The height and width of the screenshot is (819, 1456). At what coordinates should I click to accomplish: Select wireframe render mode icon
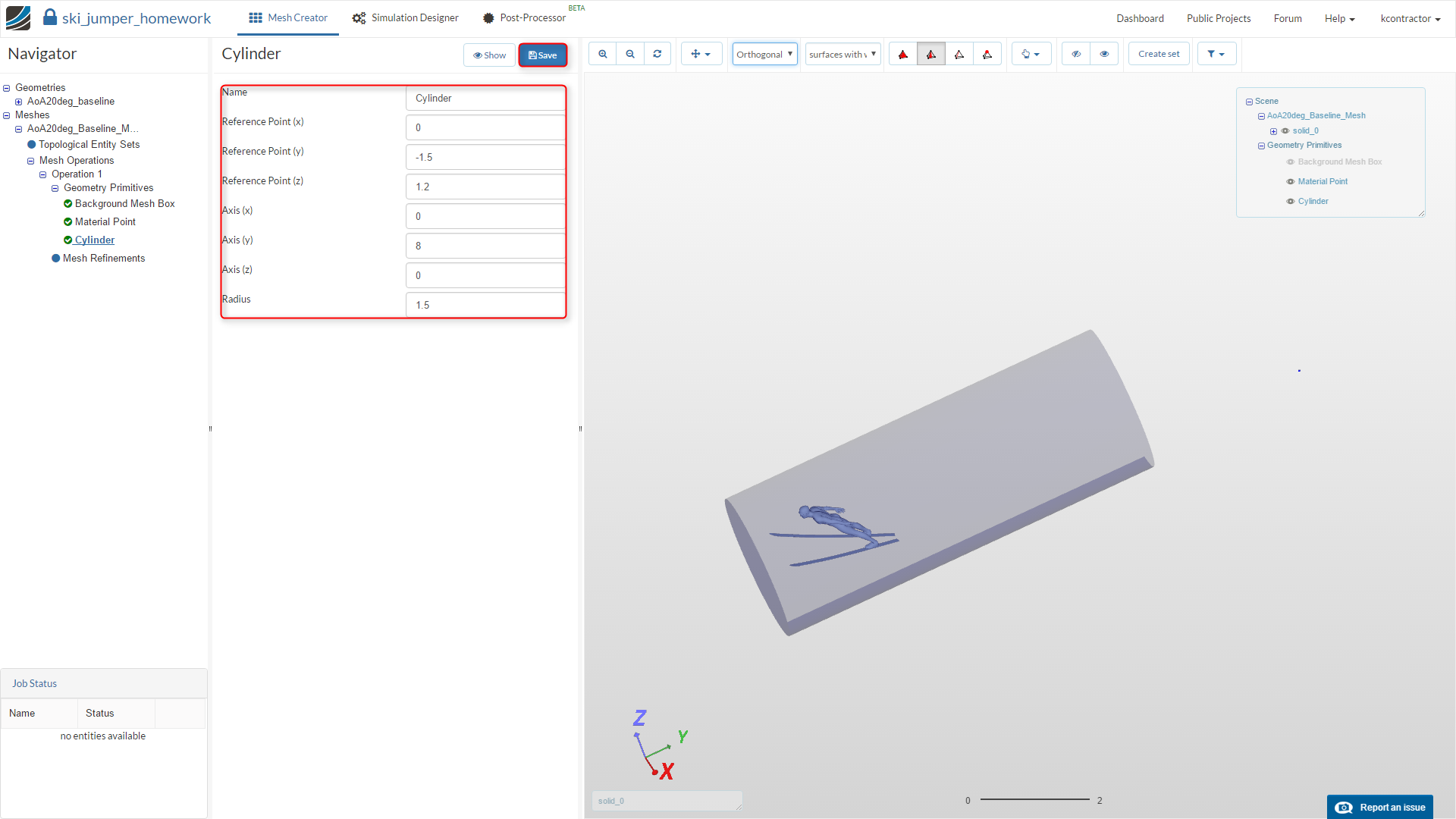pyautogui.click(x=959, y=54)
